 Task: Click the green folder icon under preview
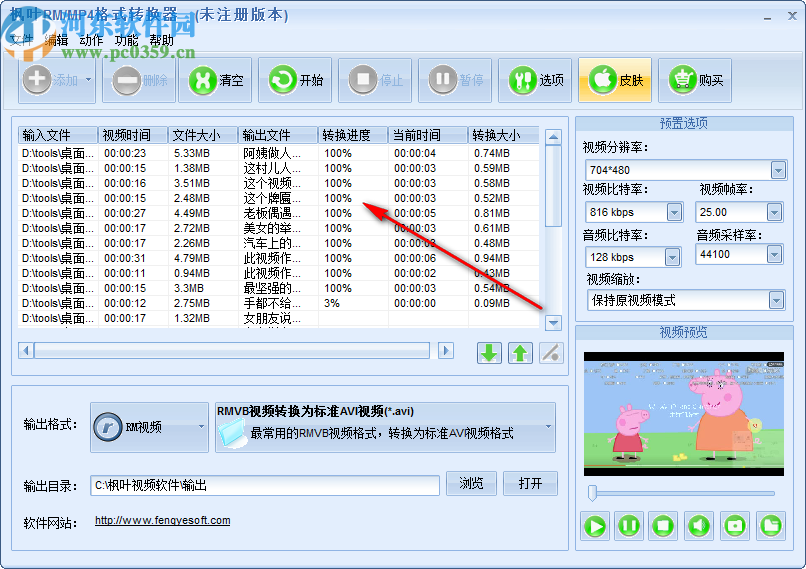click(x=771, y=526)
